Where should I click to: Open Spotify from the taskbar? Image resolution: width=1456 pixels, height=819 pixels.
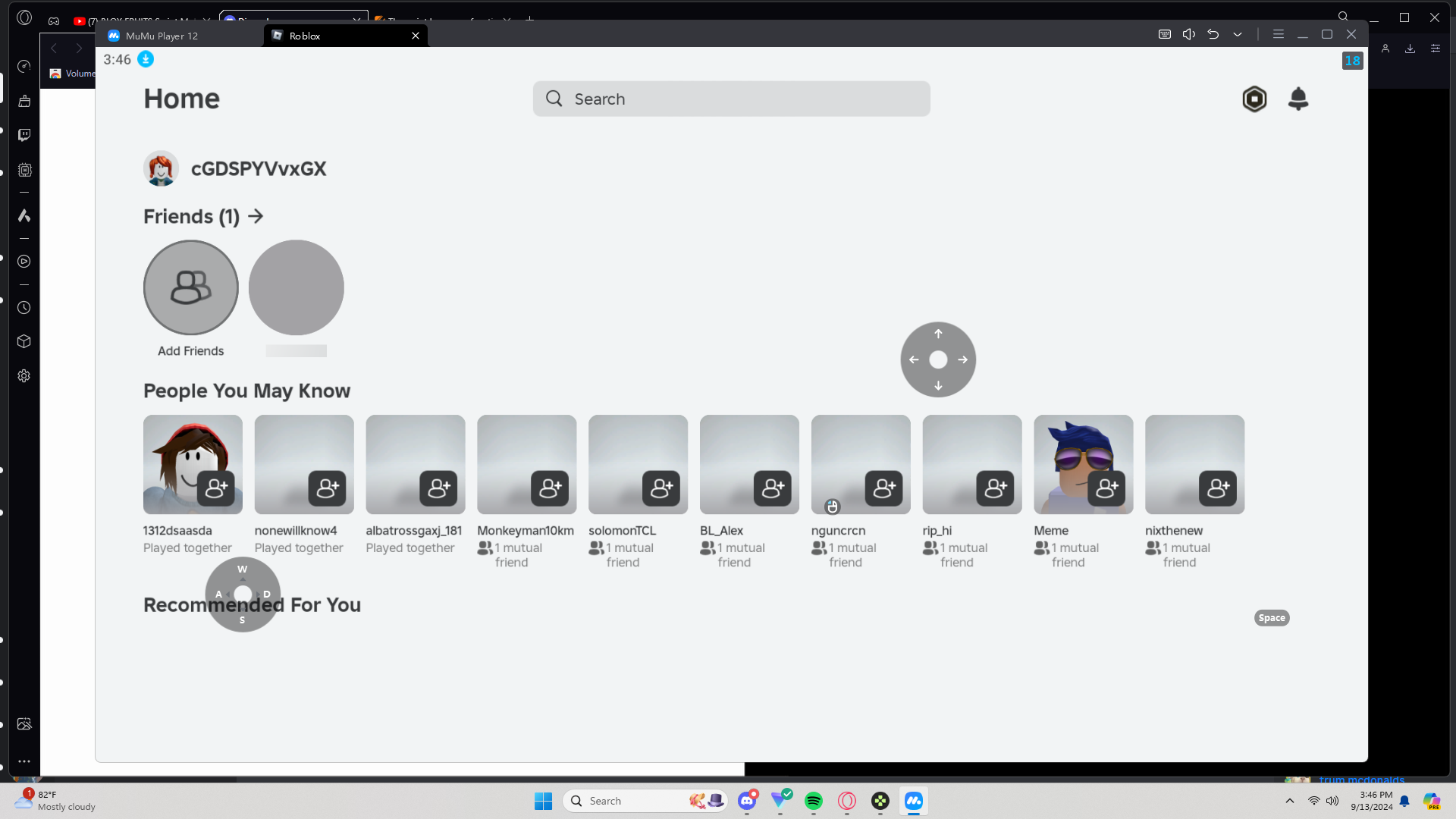814,801
